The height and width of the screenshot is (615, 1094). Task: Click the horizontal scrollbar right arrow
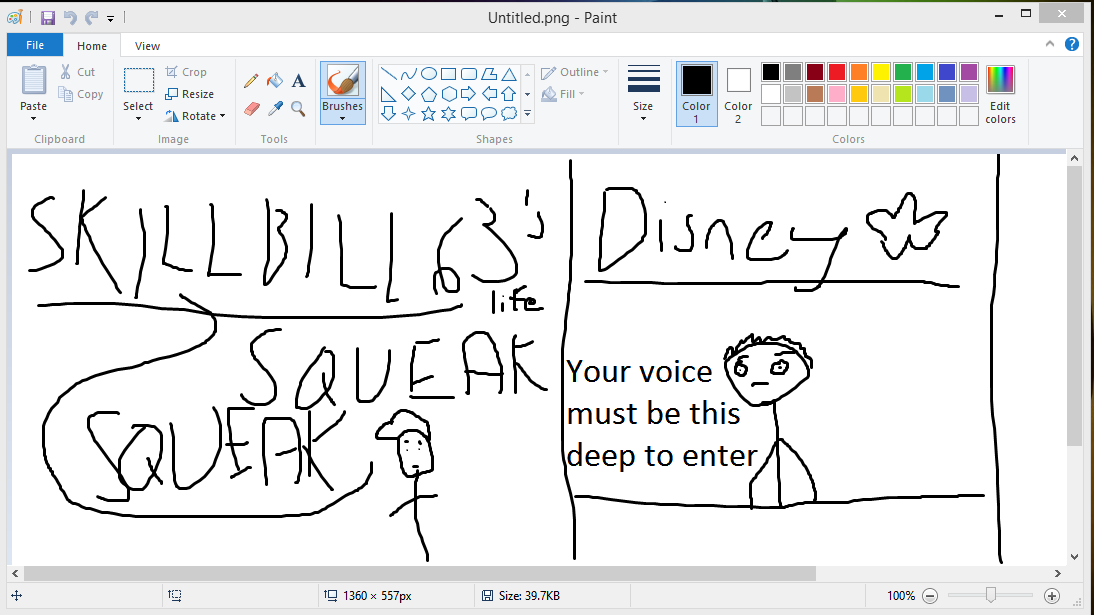coord(1058,573)
